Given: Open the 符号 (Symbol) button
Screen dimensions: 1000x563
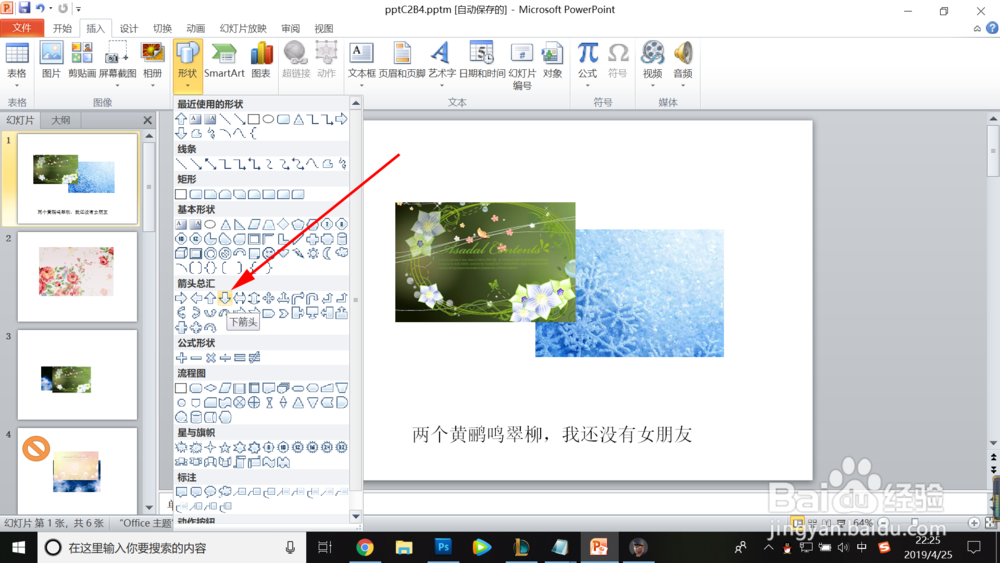Looking at the screenshot, I should pos(617,60).
